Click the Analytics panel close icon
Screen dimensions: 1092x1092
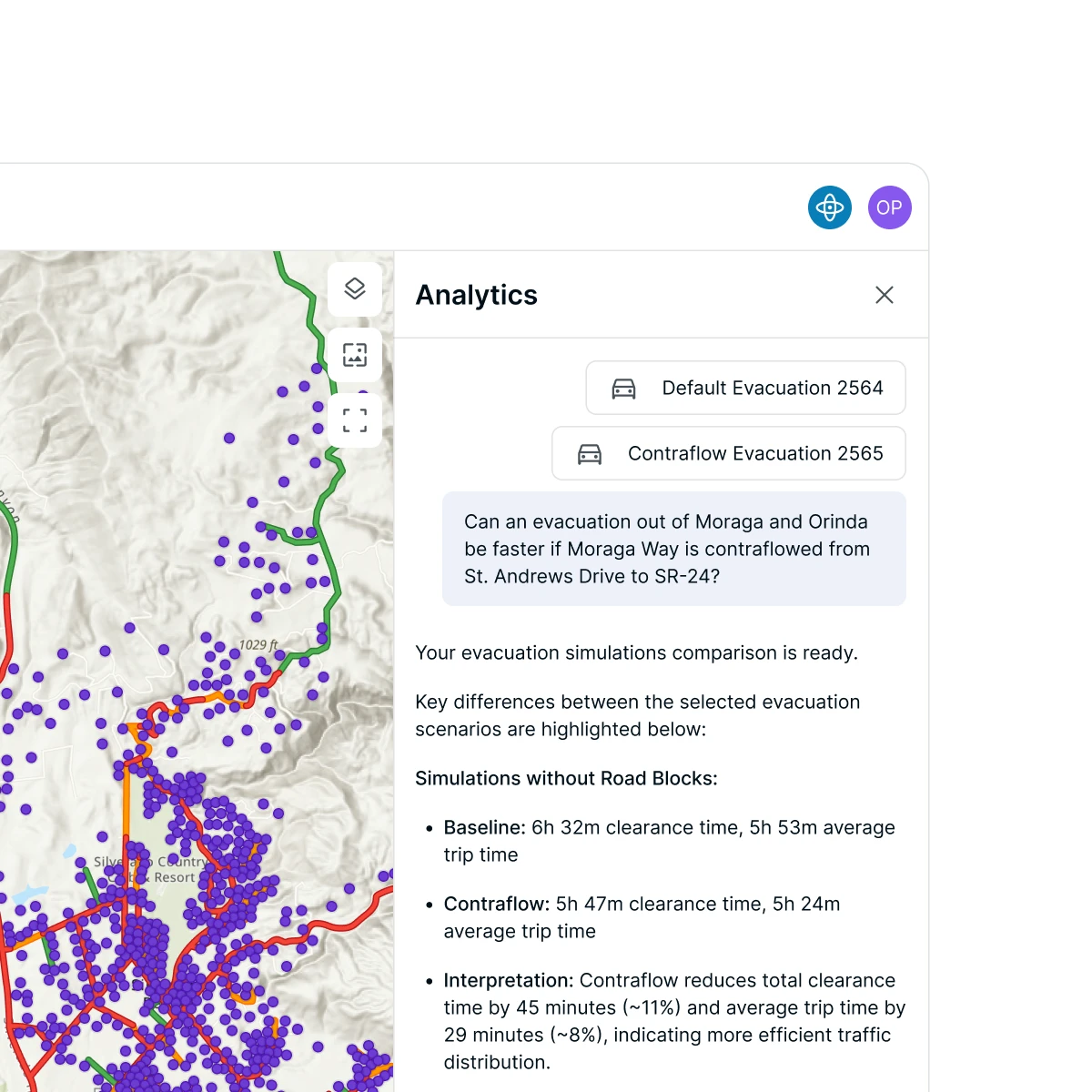(x=885, y=295)
